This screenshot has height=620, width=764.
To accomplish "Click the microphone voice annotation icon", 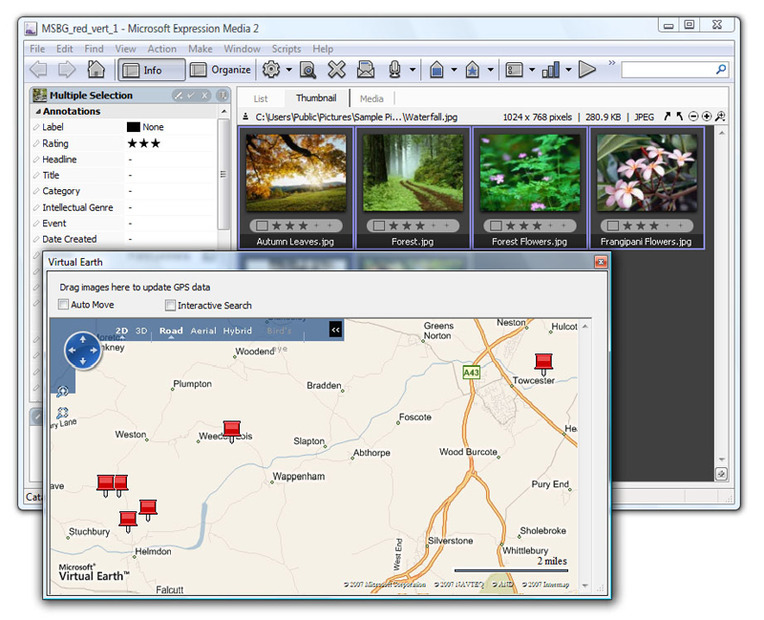I will coord(395,70).
